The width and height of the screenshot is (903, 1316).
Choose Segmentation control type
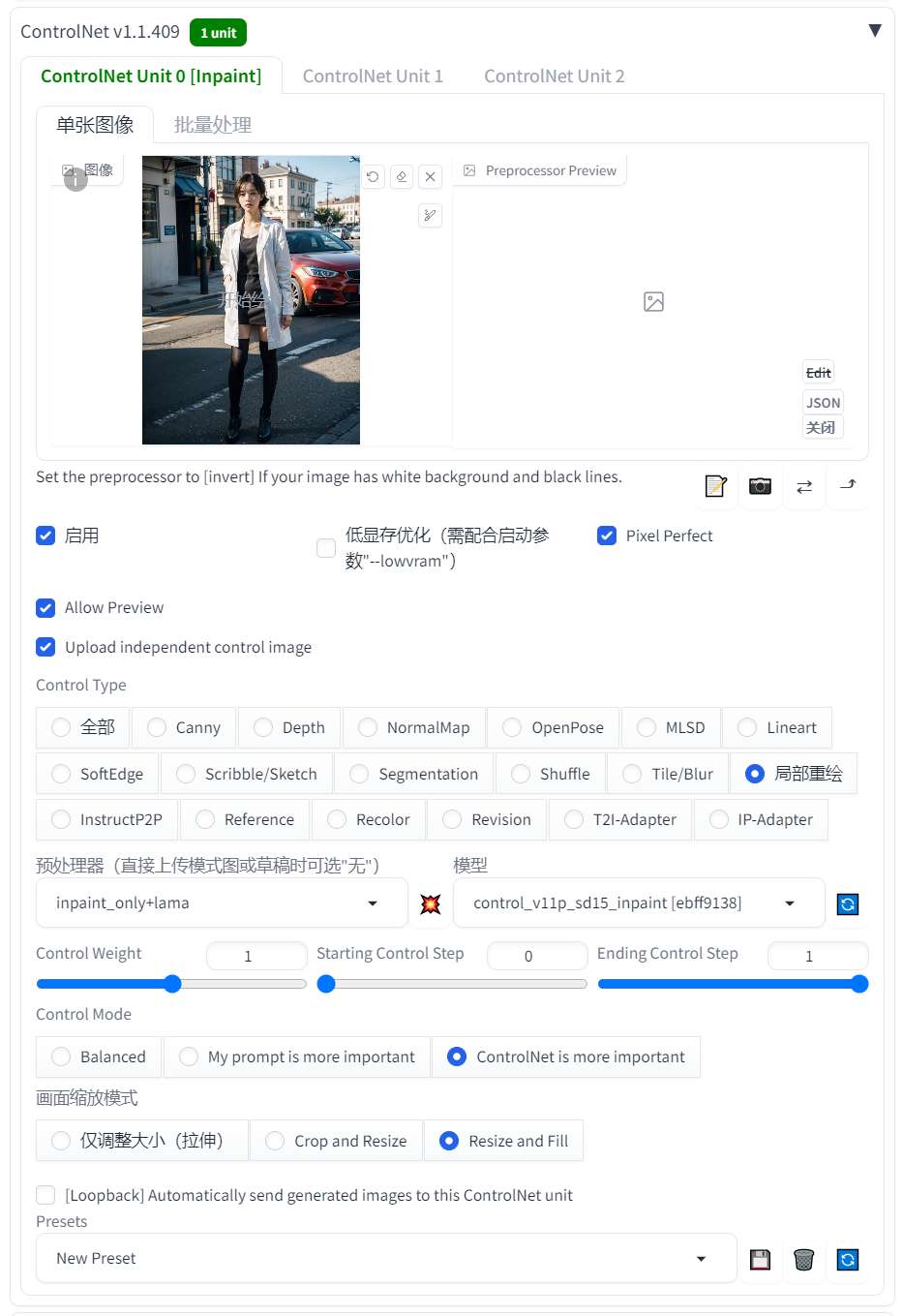coord(413,774)
